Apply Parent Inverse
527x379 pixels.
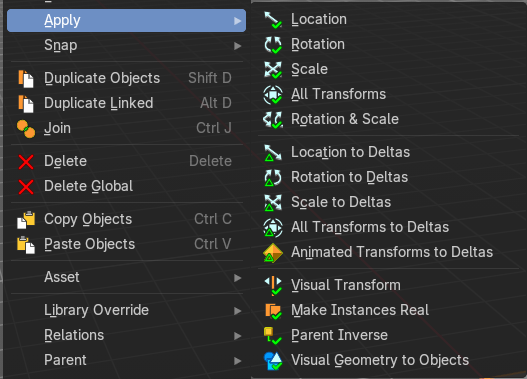389,335
